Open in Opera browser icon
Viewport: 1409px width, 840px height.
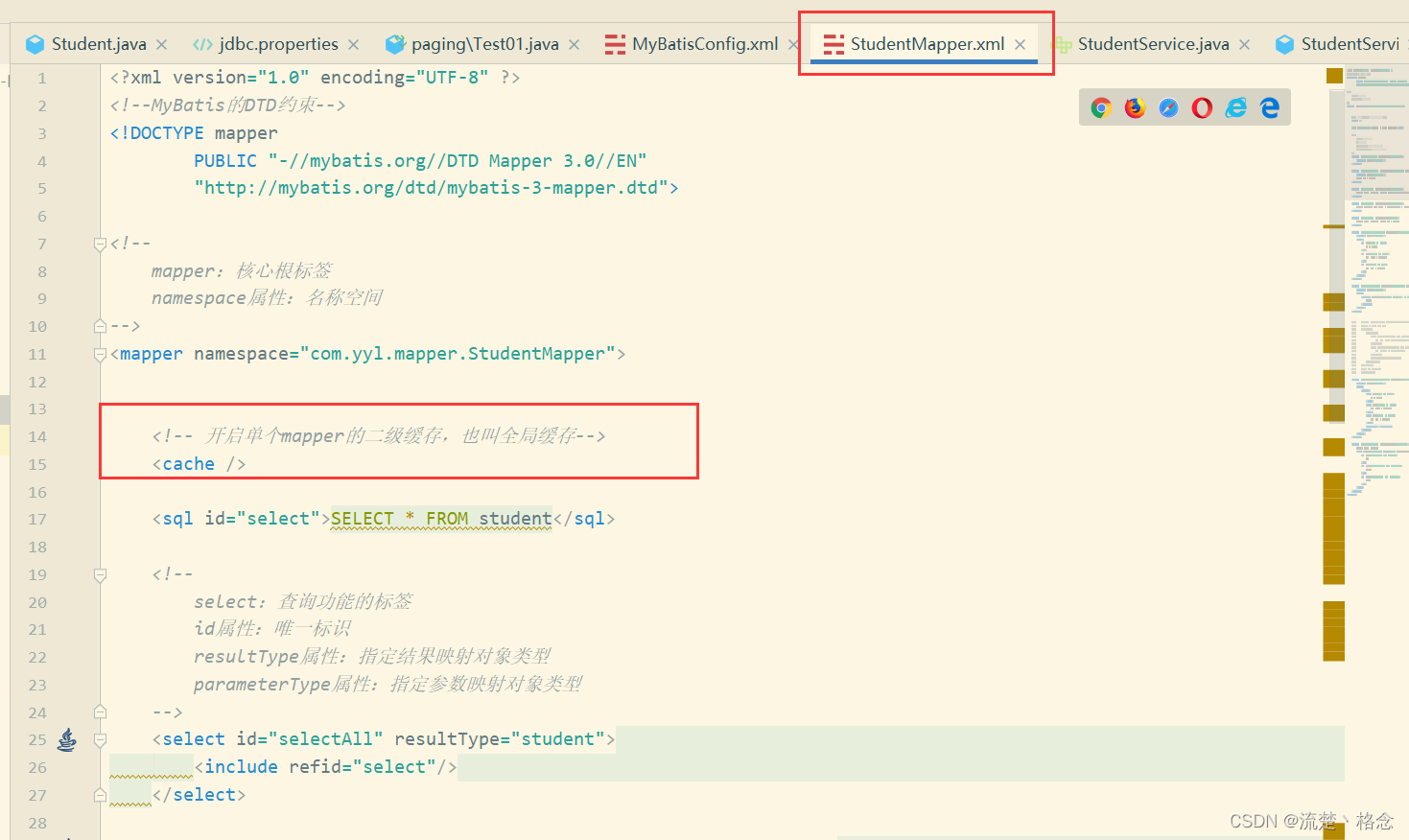[1202, 107]
